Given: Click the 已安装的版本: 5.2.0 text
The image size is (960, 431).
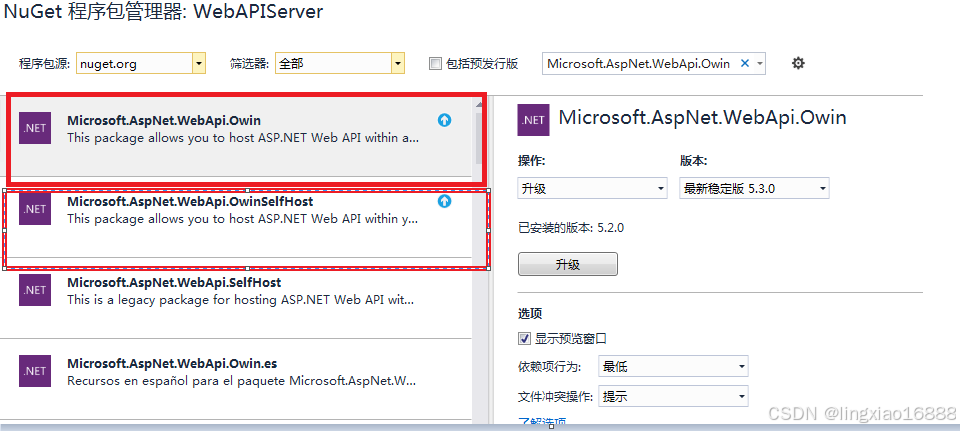Looking at the screenshot, I should (x=571, y=228).
